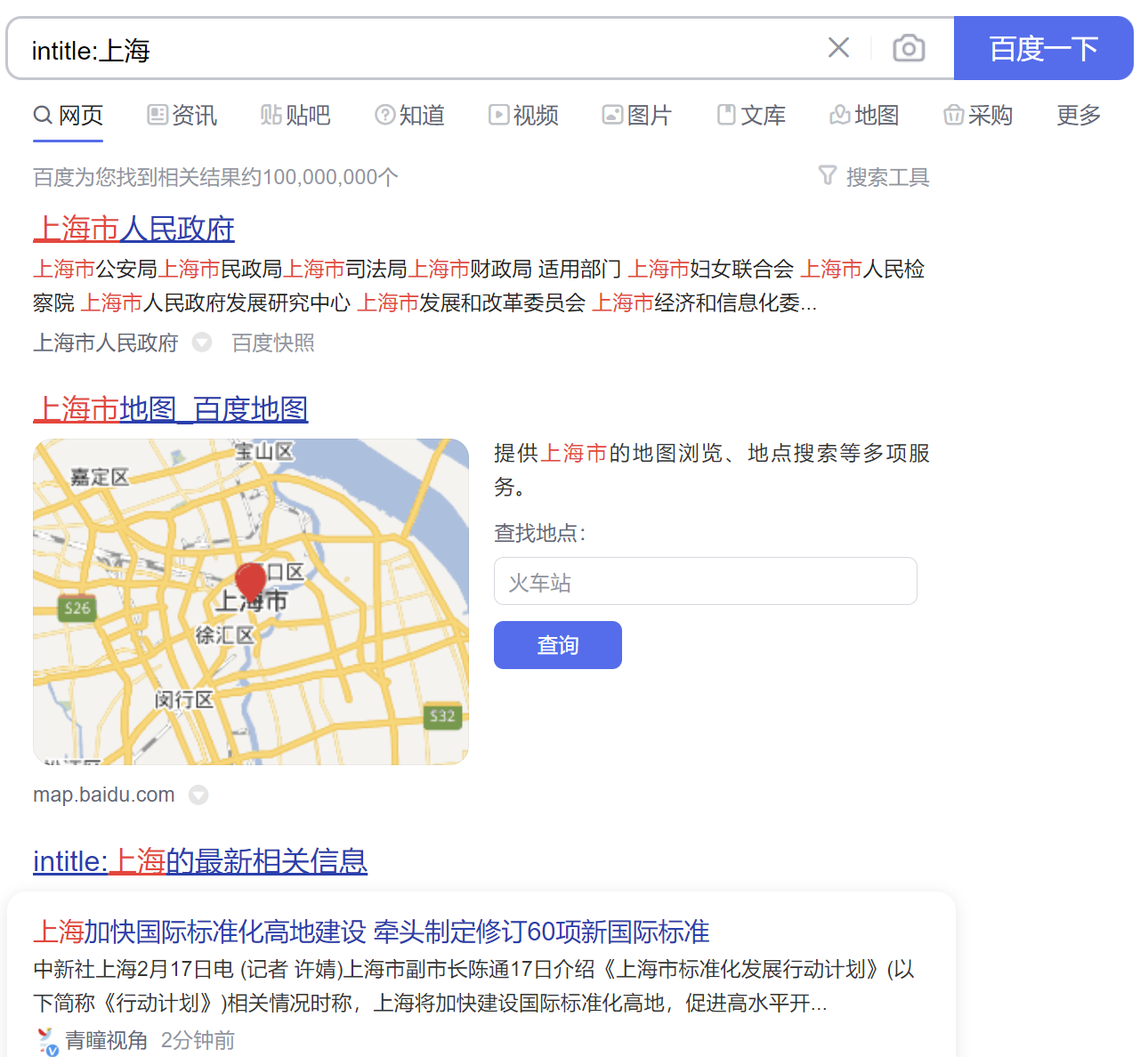The height and width of the screenshot is (1057, 1148).
Task: Switch to the 采购 tab
Action: (978, 115)
